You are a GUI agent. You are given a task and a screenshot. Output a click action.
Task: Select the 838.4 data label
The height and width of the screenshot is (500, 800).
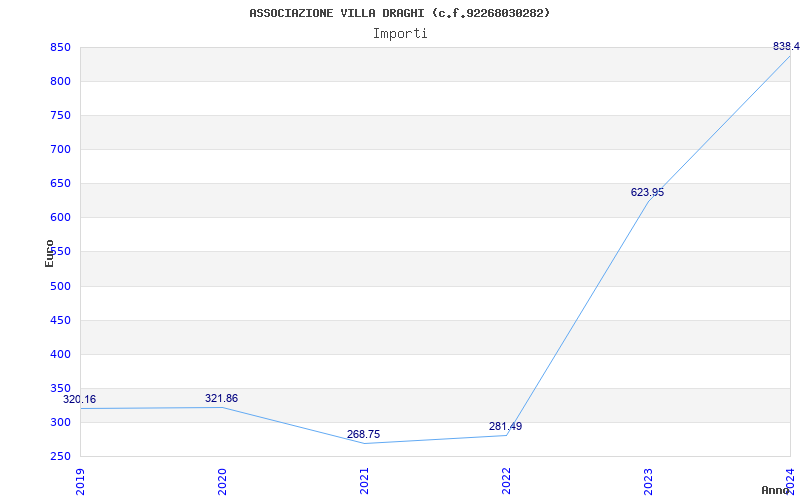click(x=786, y=46)
